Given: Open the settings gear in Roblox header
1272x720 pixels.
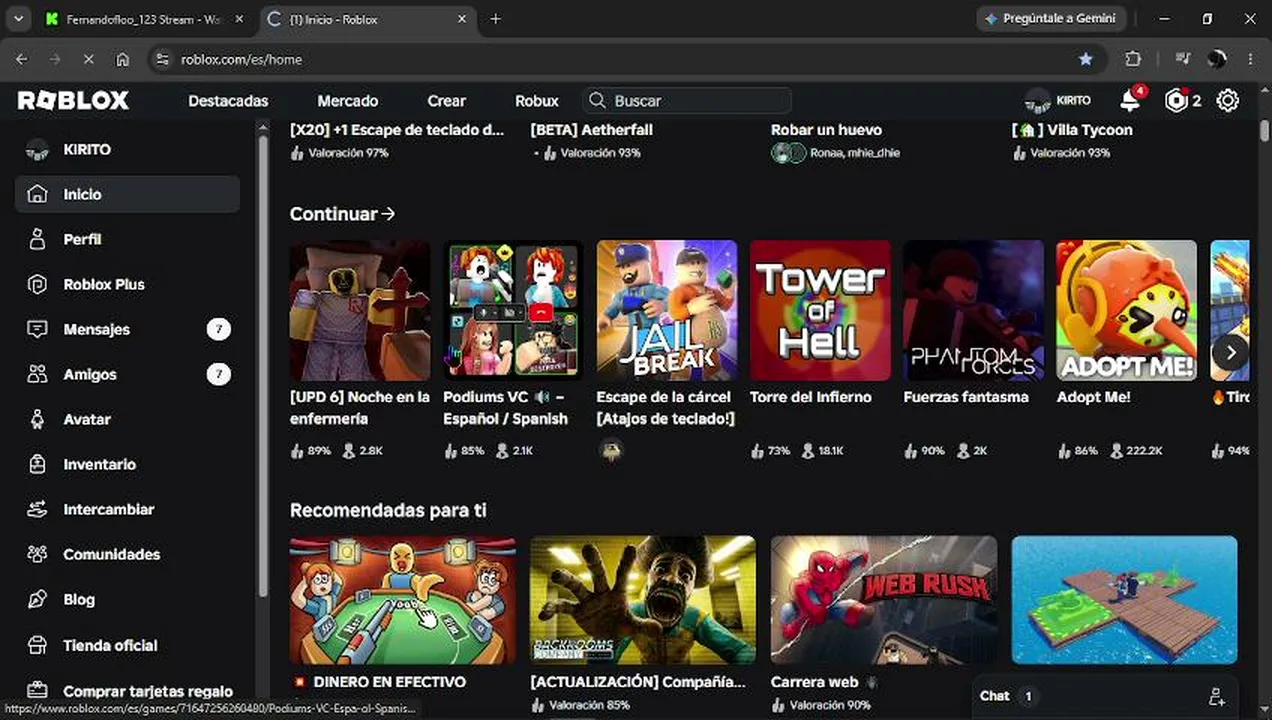Looking at the screenshot, I should pos(1227,100).
